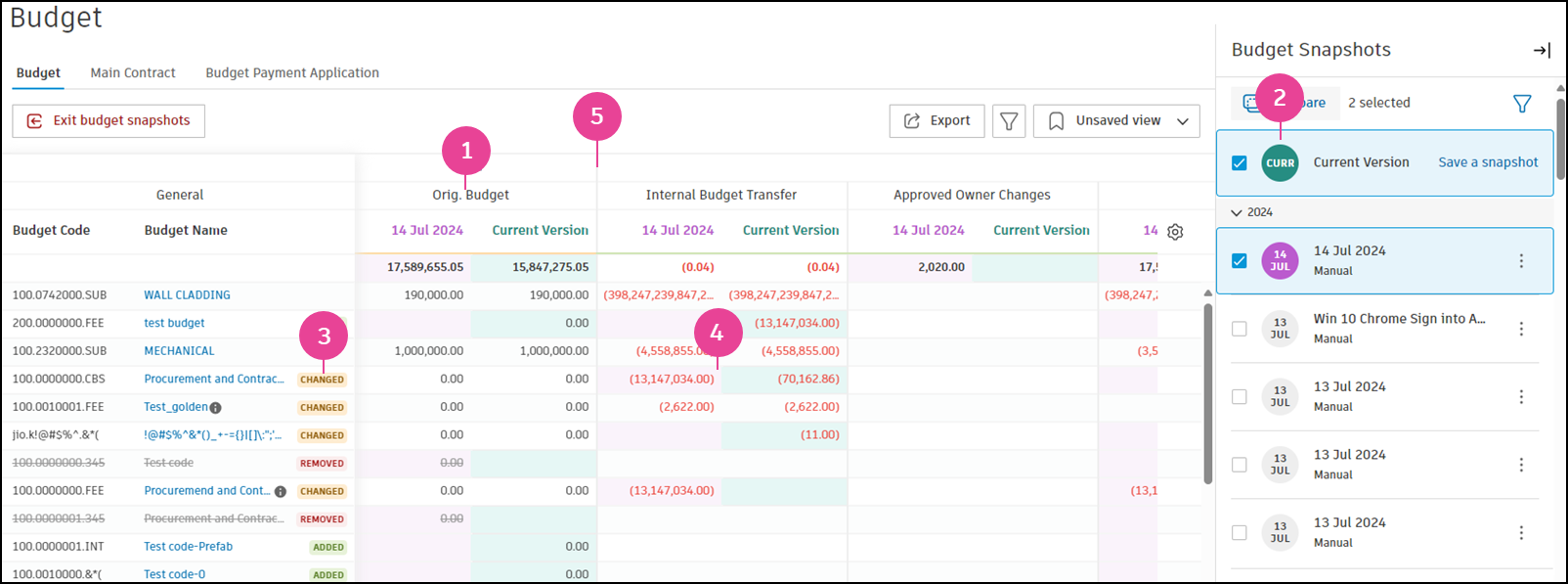The width and height of the screenshot is (1568, 584).
Task: Click budget code 100.0742000.SUB
Action: 60,295
